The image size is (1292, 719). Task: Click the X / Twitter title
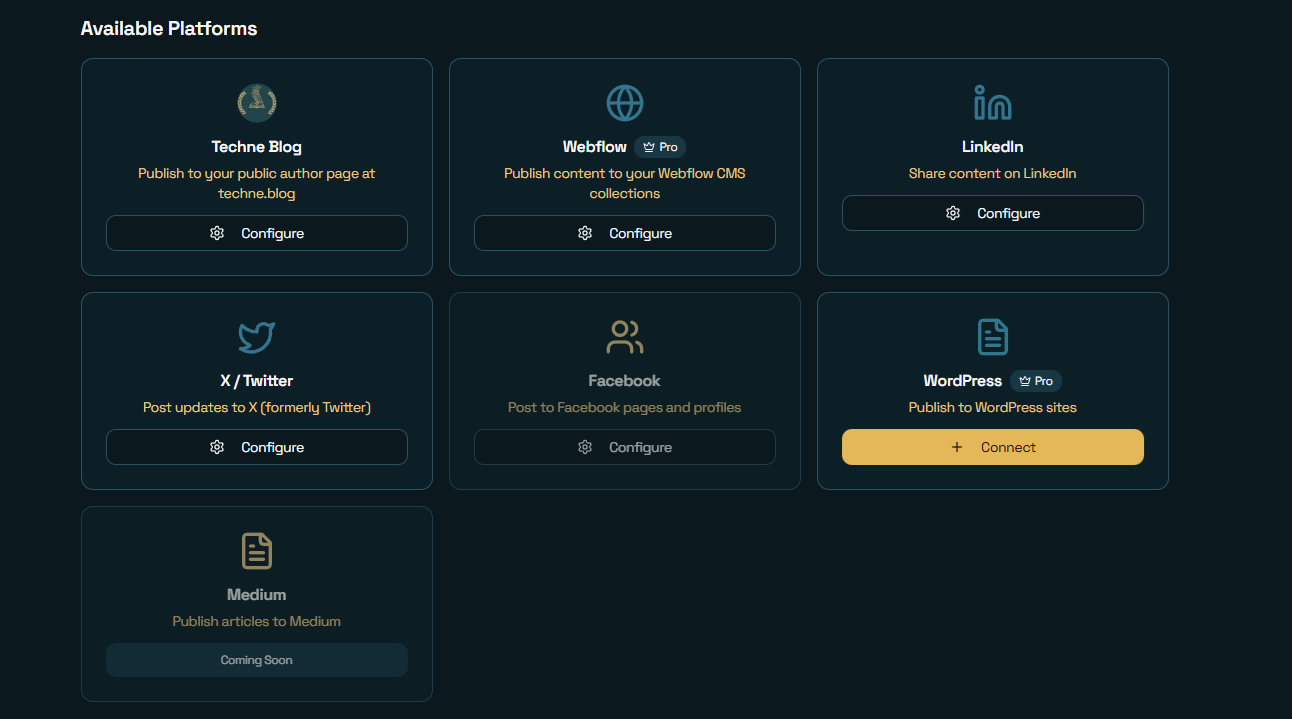click(x=257, y=381)
